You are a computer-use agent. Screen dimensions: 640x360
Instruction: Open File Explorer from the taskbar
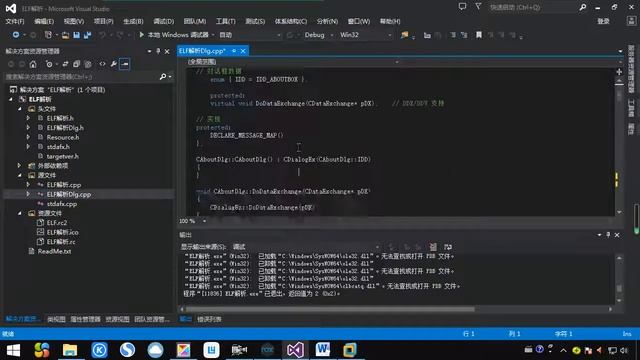70,350
